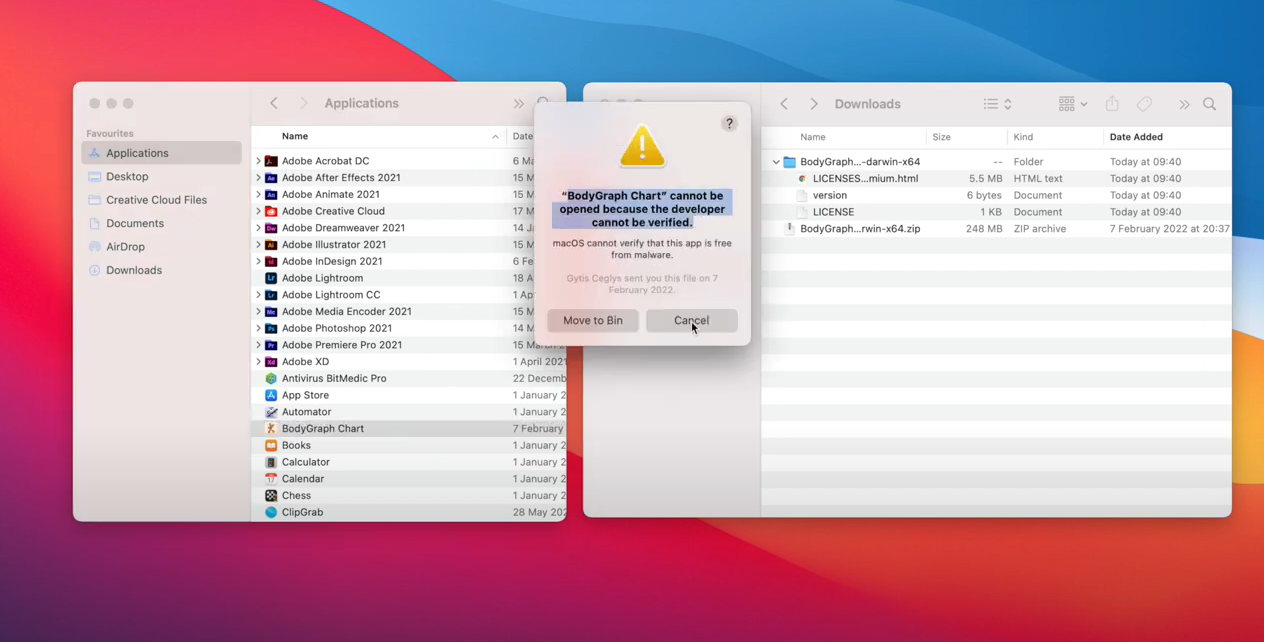Expand the Adobe After Effects 2021 folder
1264x642 pixels.
(258, 178)
